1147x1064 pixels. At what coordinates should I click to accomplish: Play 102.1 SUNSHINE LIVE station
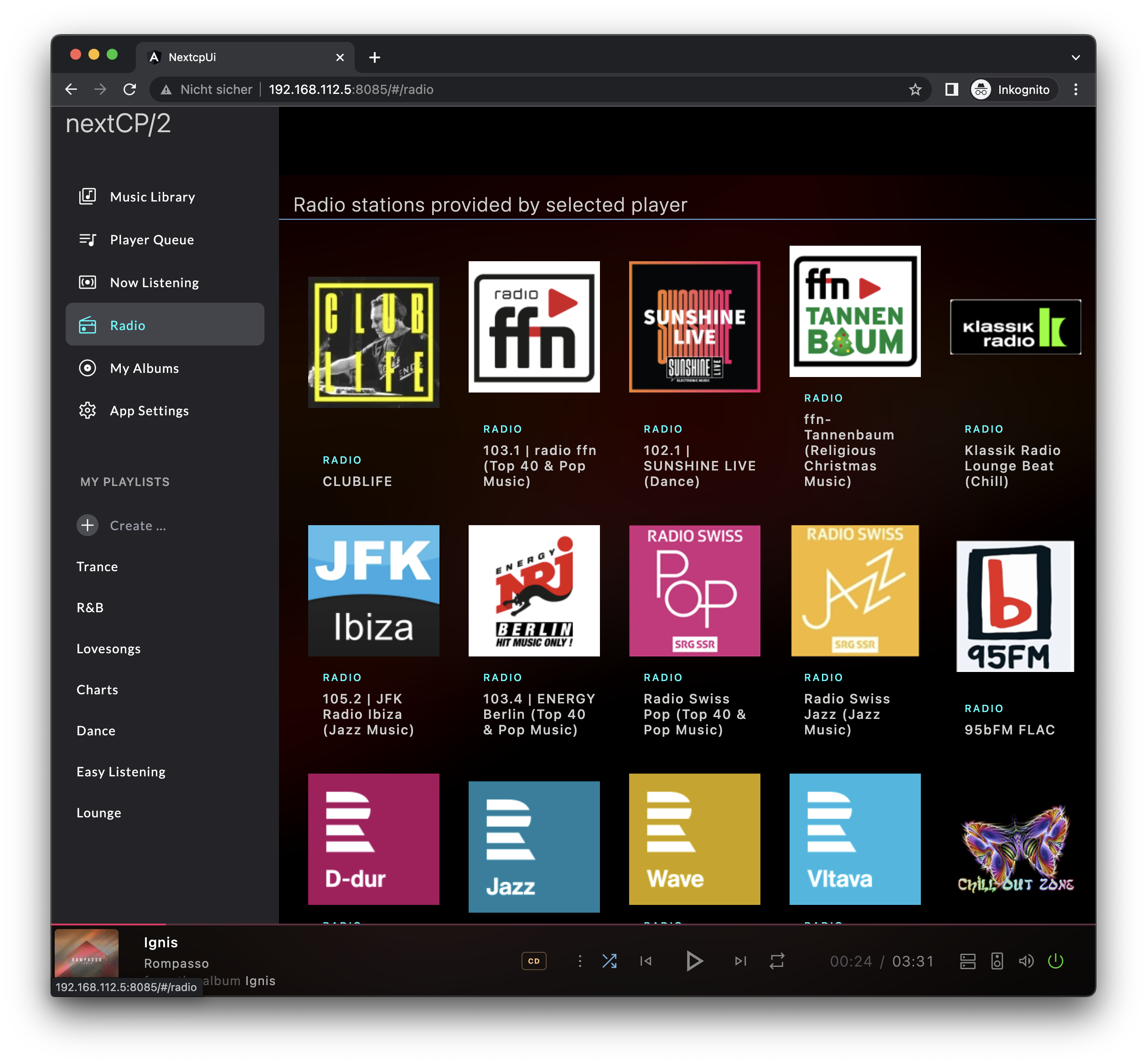pyautogui.click(x=694, y=326)
